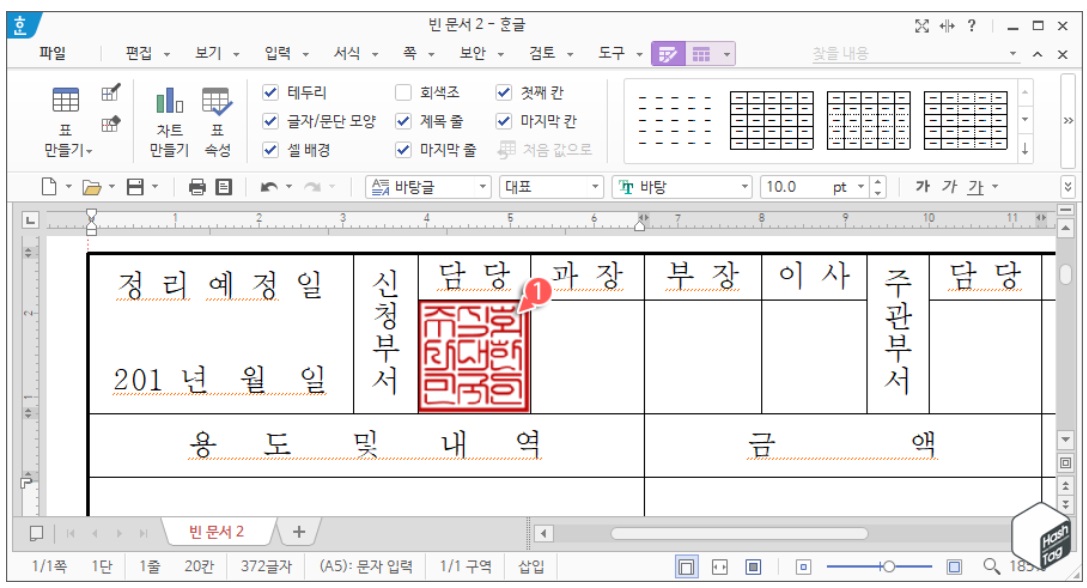1087x588 pixels.
Task: Open help with the question mark icon
Action: tap(972, 26)
